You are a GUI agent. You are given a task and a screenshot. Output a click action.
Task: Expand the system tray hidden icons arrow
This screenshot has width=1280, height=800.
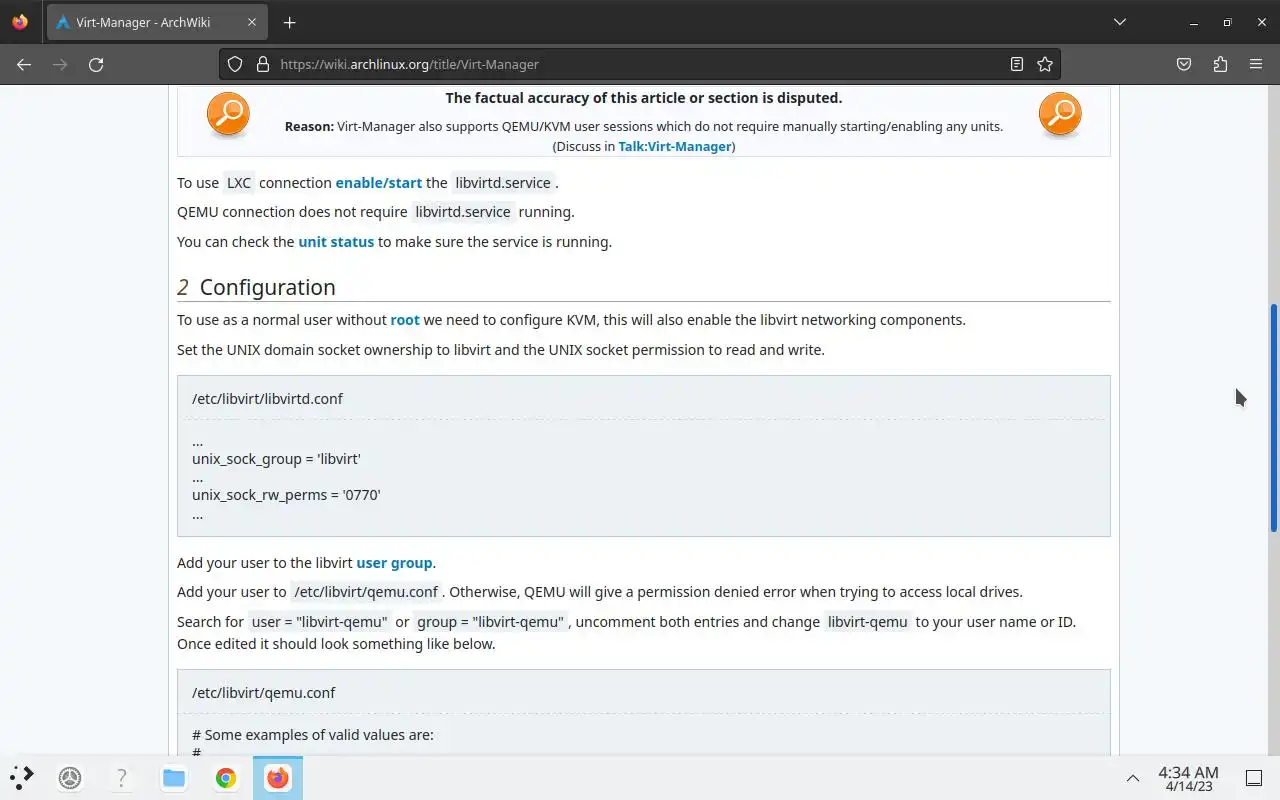(1133, 778)
